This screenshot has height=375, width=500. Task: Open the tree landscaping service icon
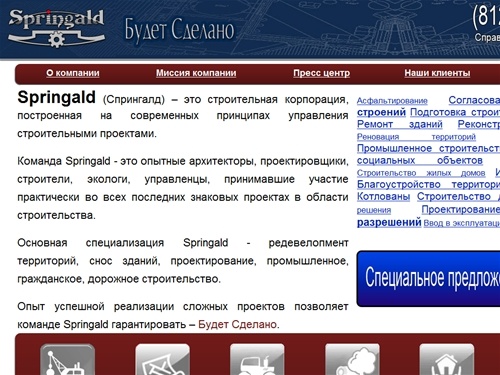tap(352, 359)
